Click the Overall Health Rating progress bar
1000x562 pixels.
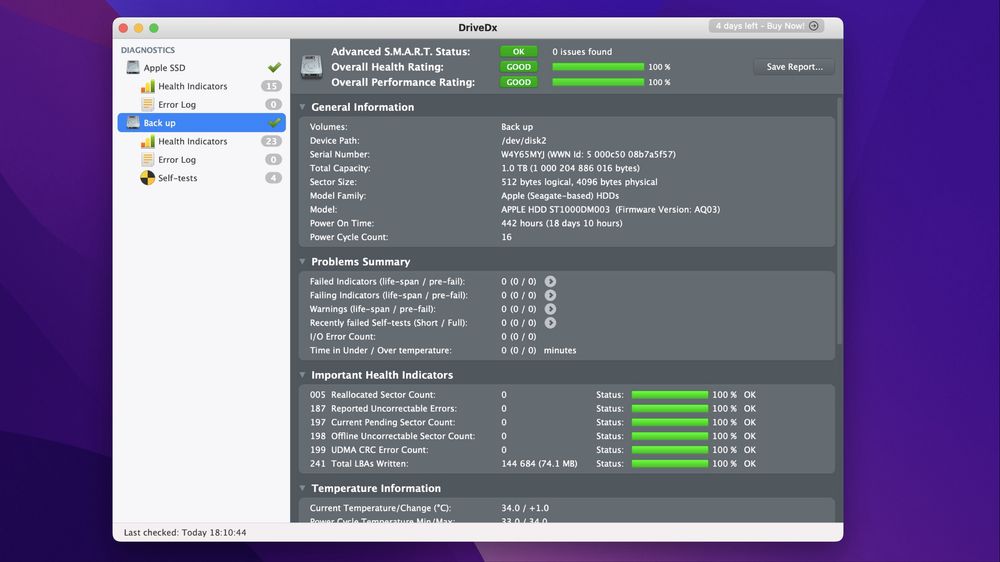coord(598,67)
